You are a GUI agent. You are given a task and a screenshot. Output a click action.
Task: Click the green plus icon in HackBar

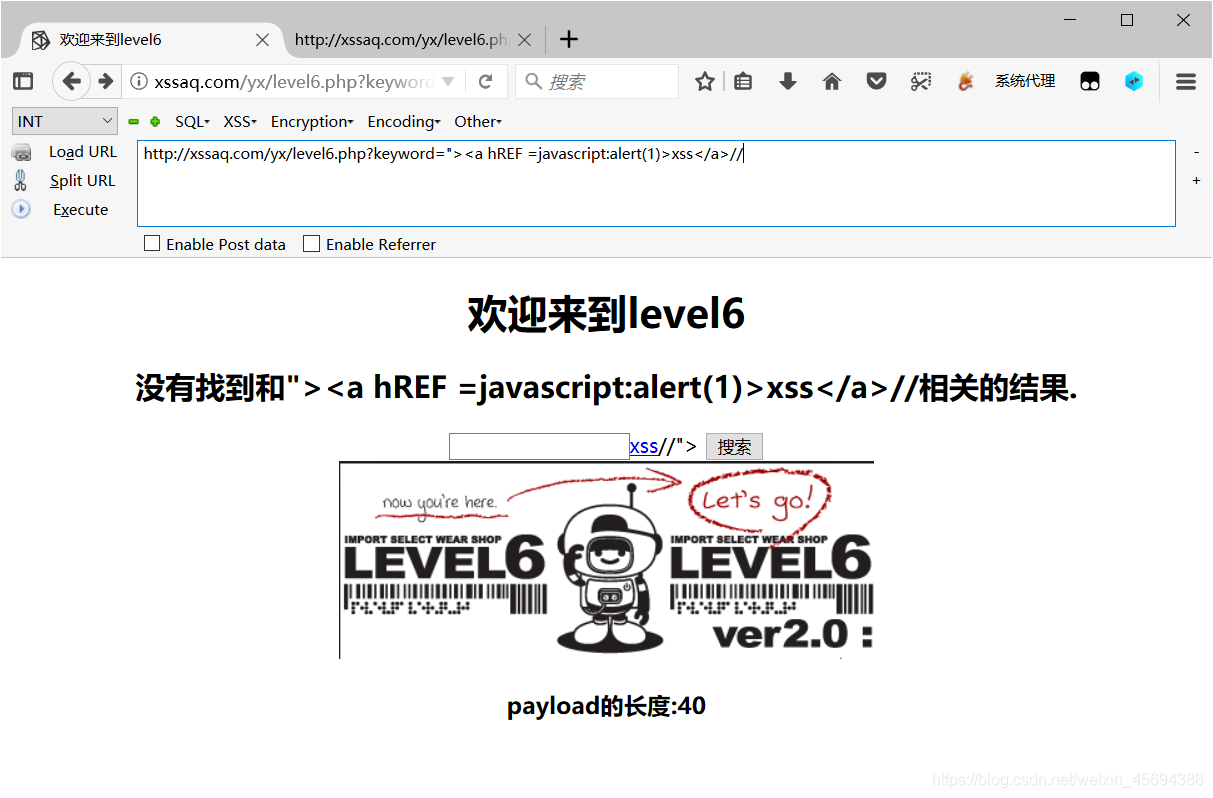[153, 121]
